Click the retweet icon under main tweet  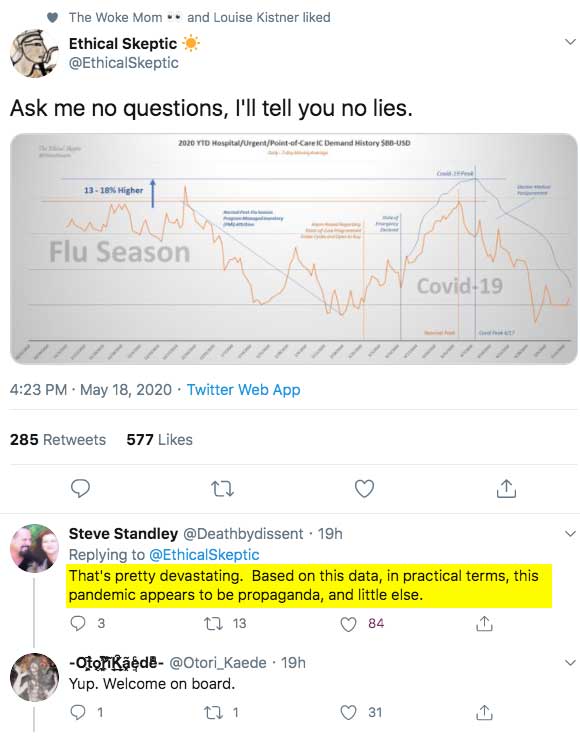[222, 489]
